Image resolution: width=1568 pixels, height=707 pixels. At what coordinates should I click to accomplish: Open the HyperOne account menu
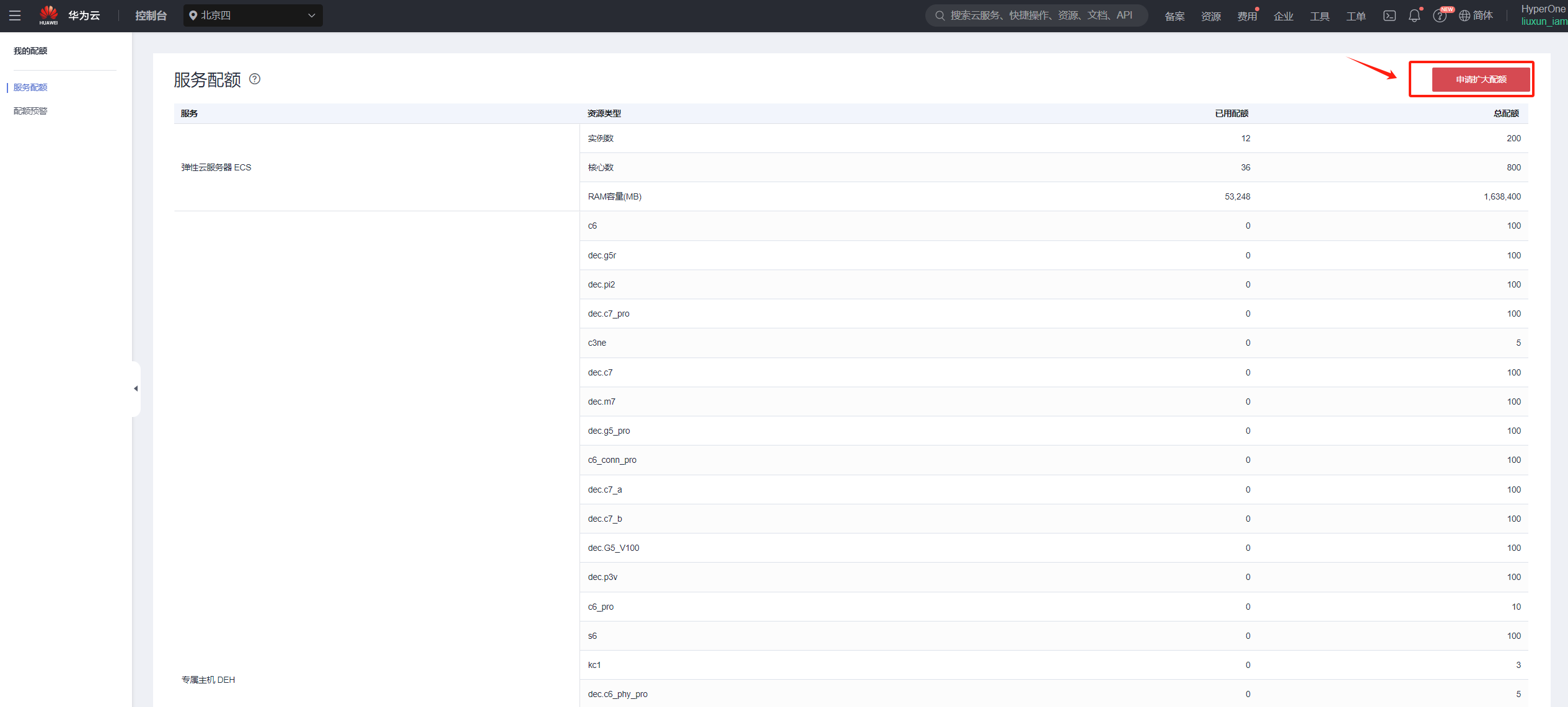tap(1544, 15)
